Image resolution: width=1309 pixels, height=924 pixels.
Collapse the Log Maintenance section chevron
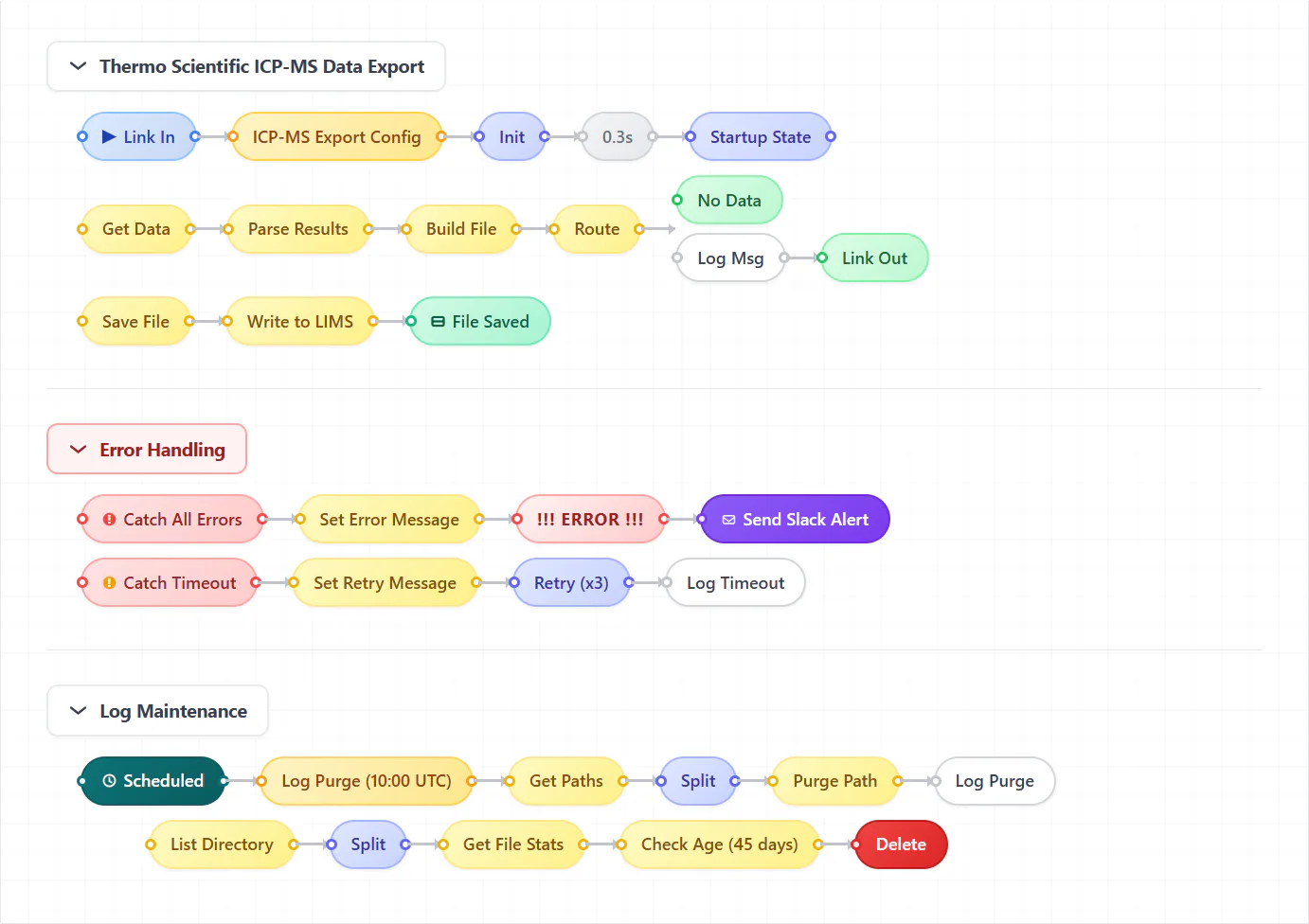coord(78,711)
